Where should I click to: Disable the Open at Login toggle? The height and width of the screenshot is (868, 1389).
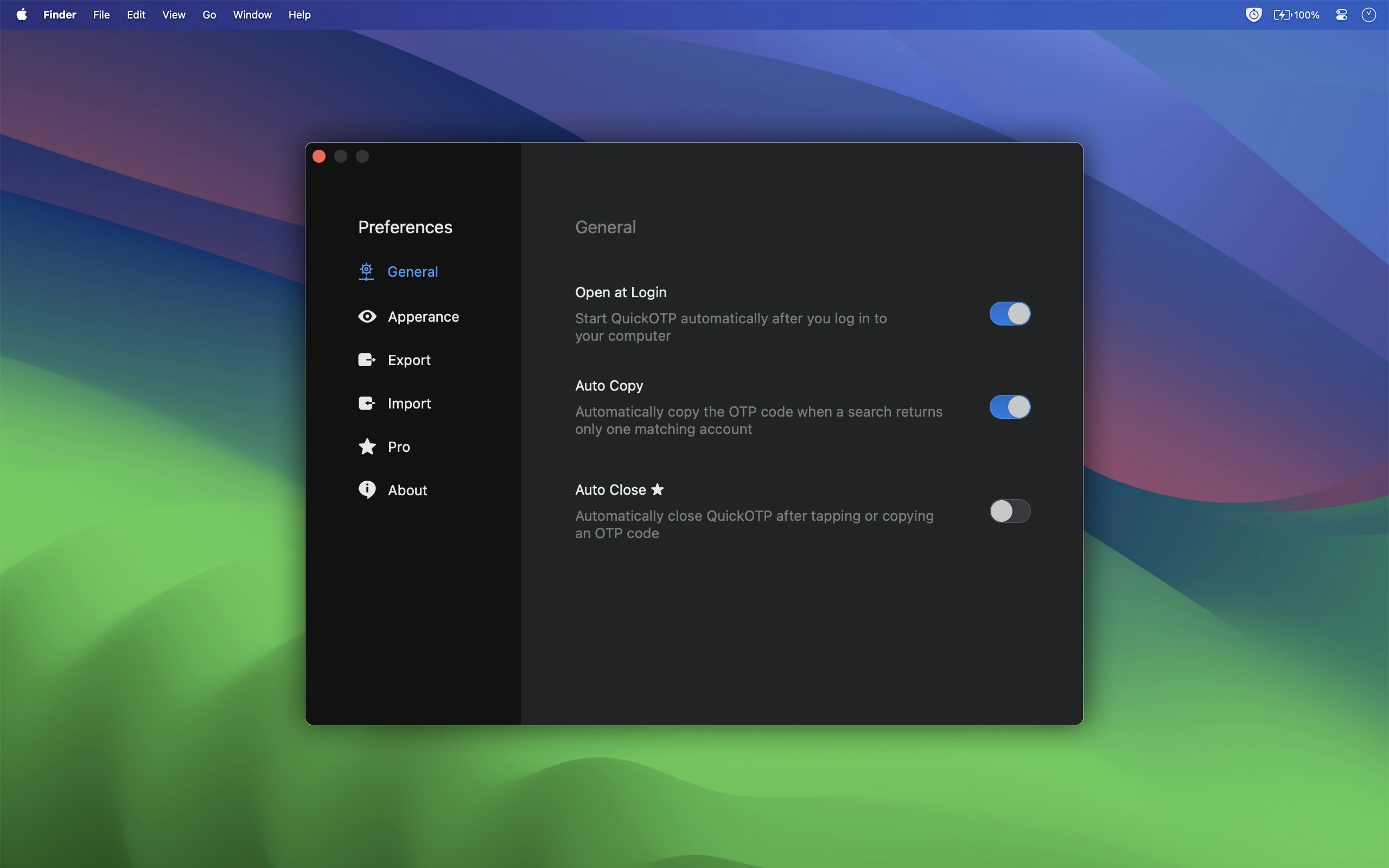pyautogui.click(x=1010, y=314)
